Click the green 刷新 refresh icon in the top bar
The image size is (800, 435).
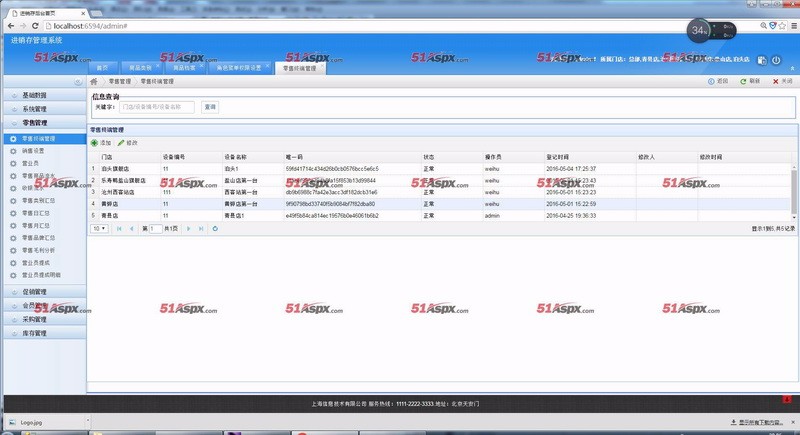click(743, 81)
